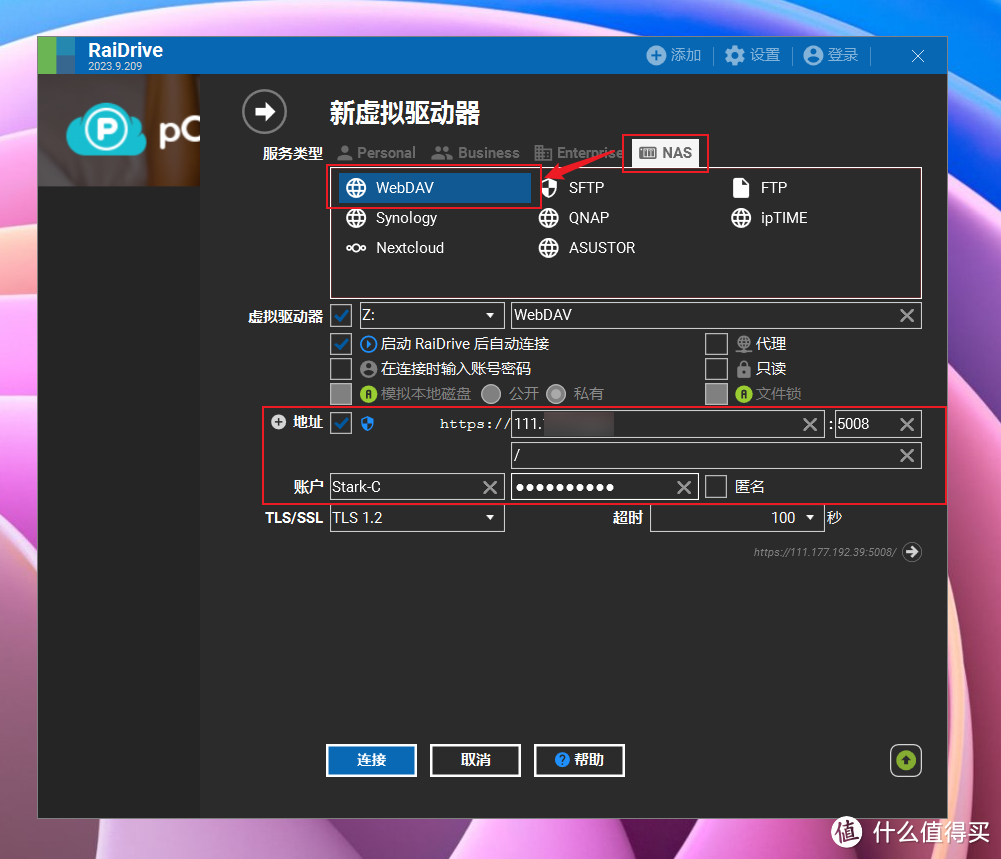Click the pCloud logo thumbnail

click(119, 130)
